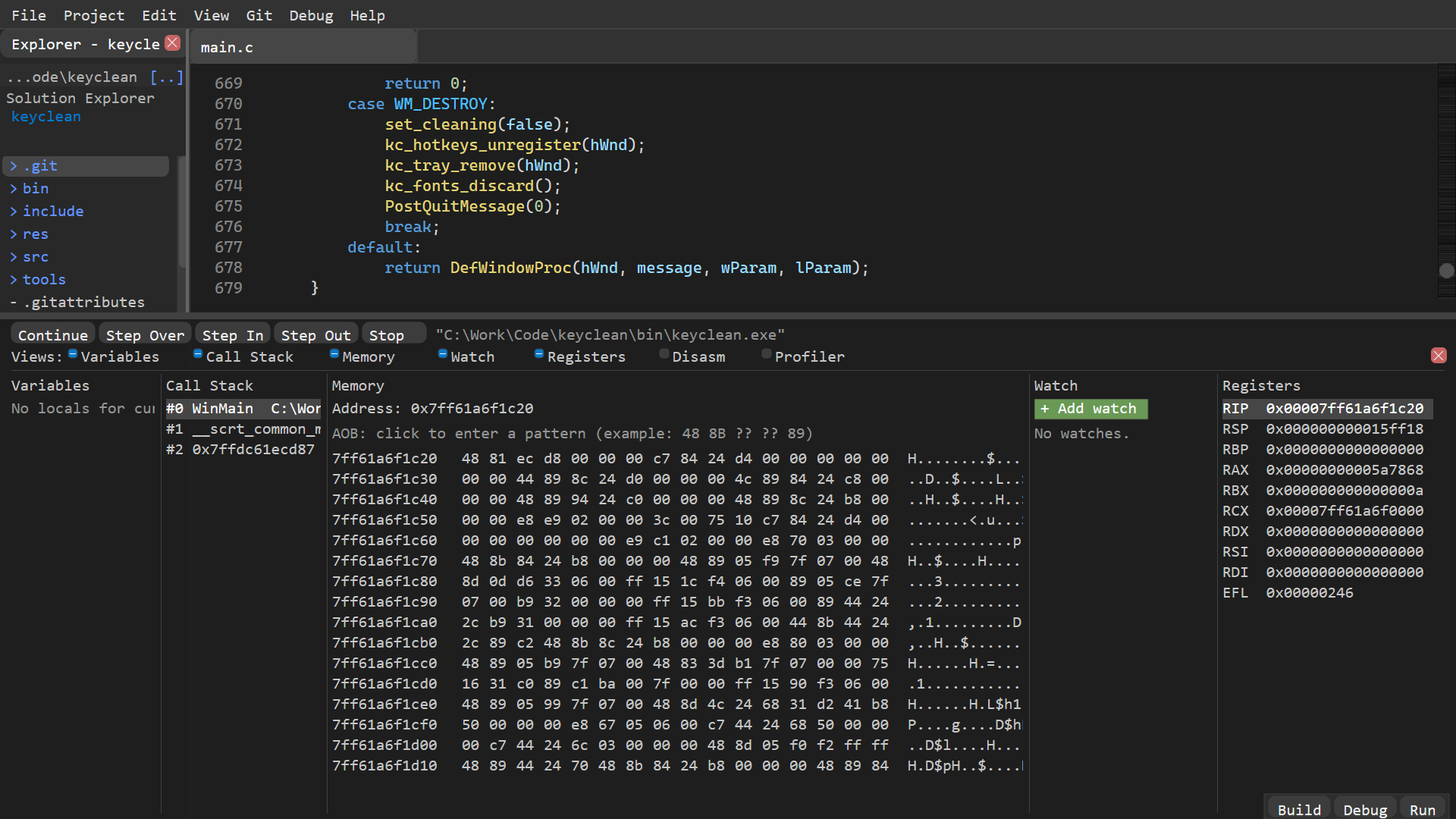The height and width of the screenshot is (819, 1456).
Task: Click the Add watch button
Action: click(1090, 409)
